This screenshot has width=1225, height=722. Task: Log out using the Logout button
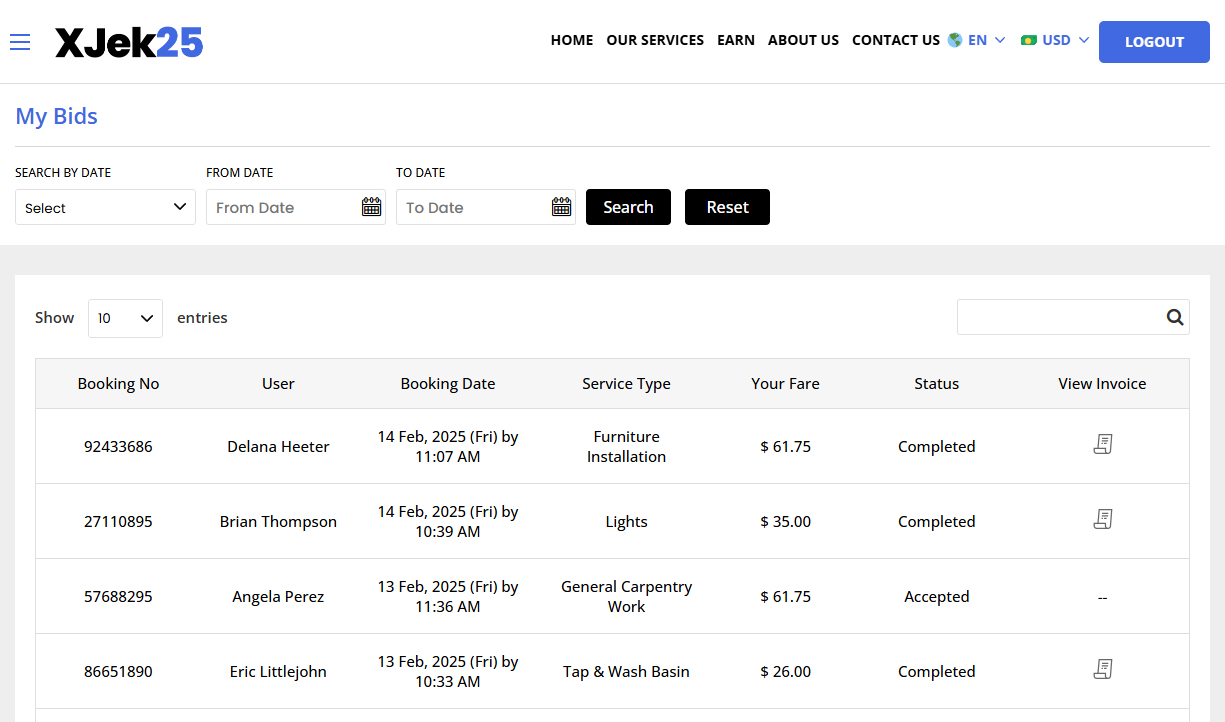[1153, 42]
